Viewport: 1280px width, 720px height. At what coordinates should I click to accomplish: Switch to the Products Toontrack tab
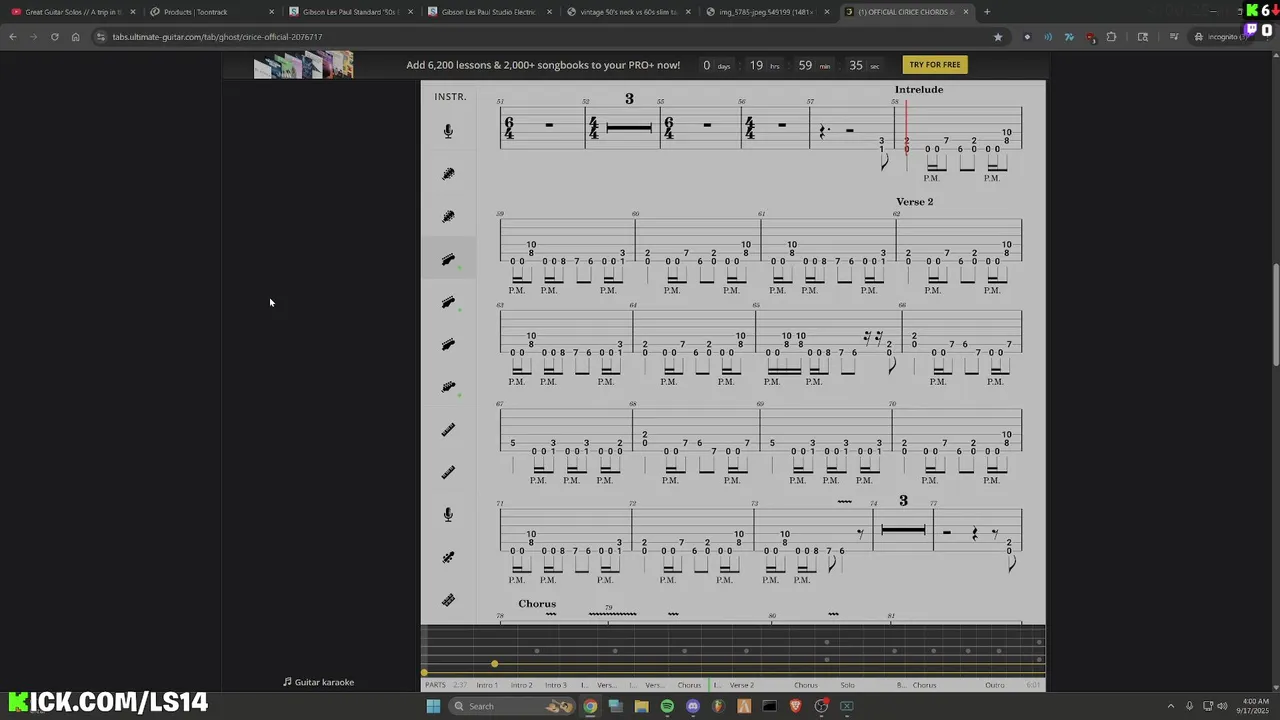[211, 12]
